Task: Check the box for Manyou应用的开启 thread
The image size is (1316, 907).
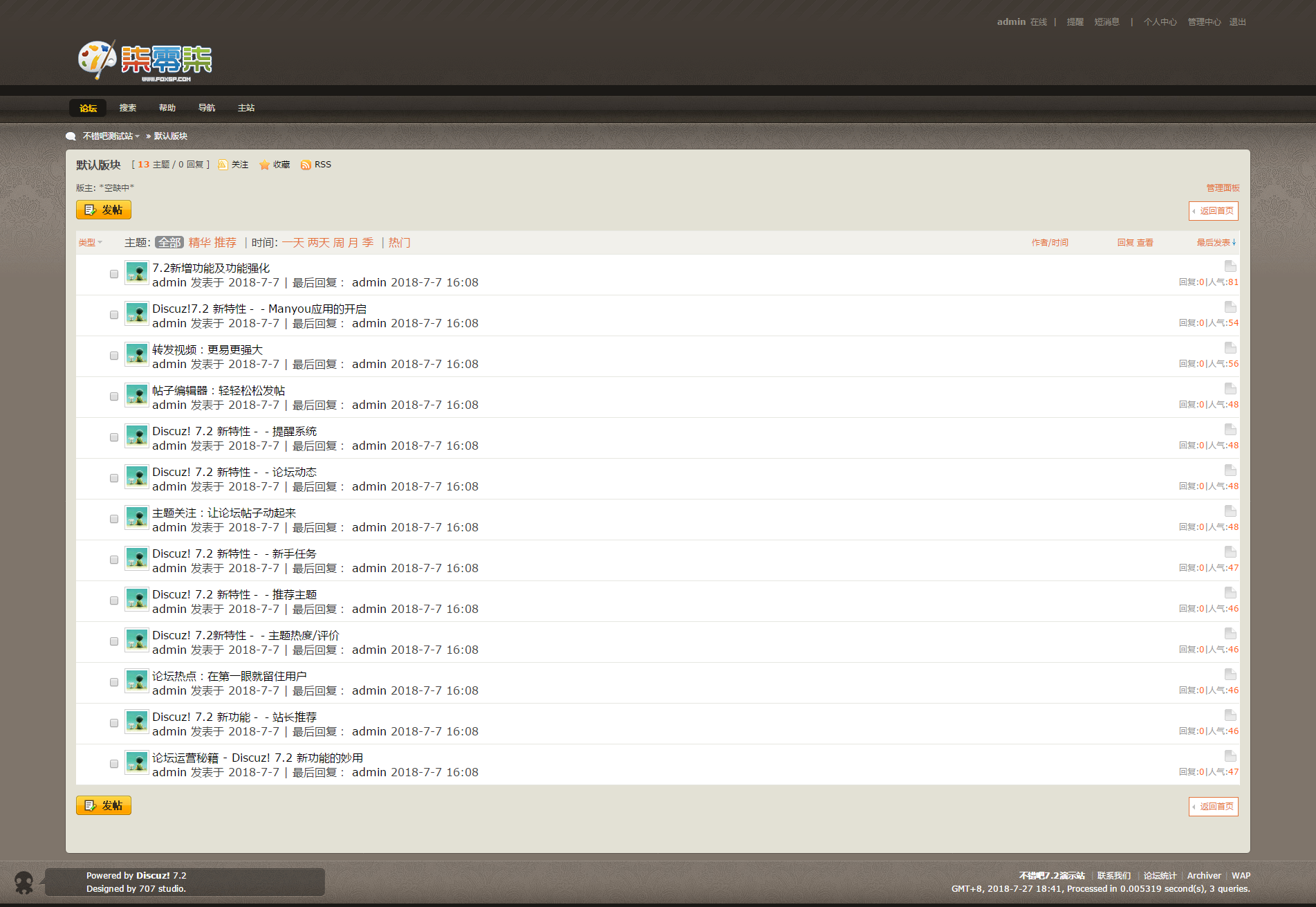Action: click(114, 315)
